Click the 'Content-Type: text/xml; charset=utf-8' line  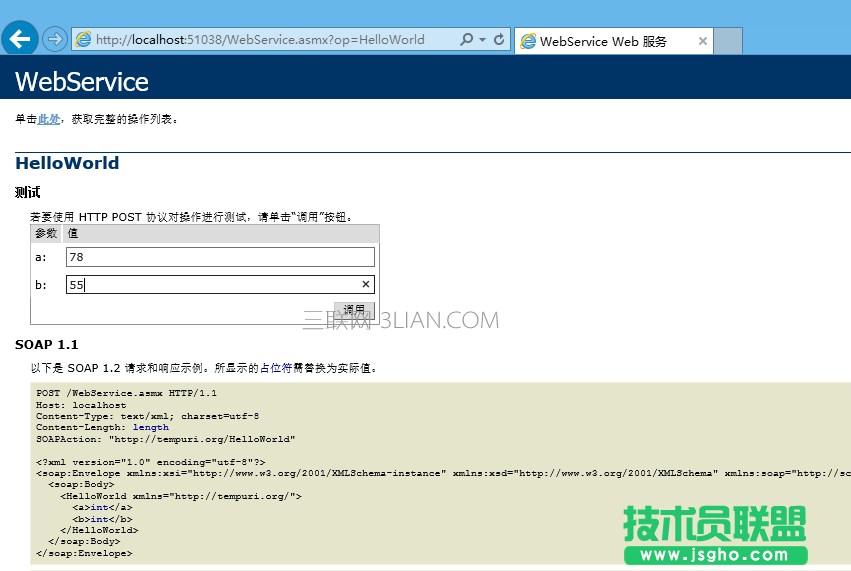(x=148, y=416)
